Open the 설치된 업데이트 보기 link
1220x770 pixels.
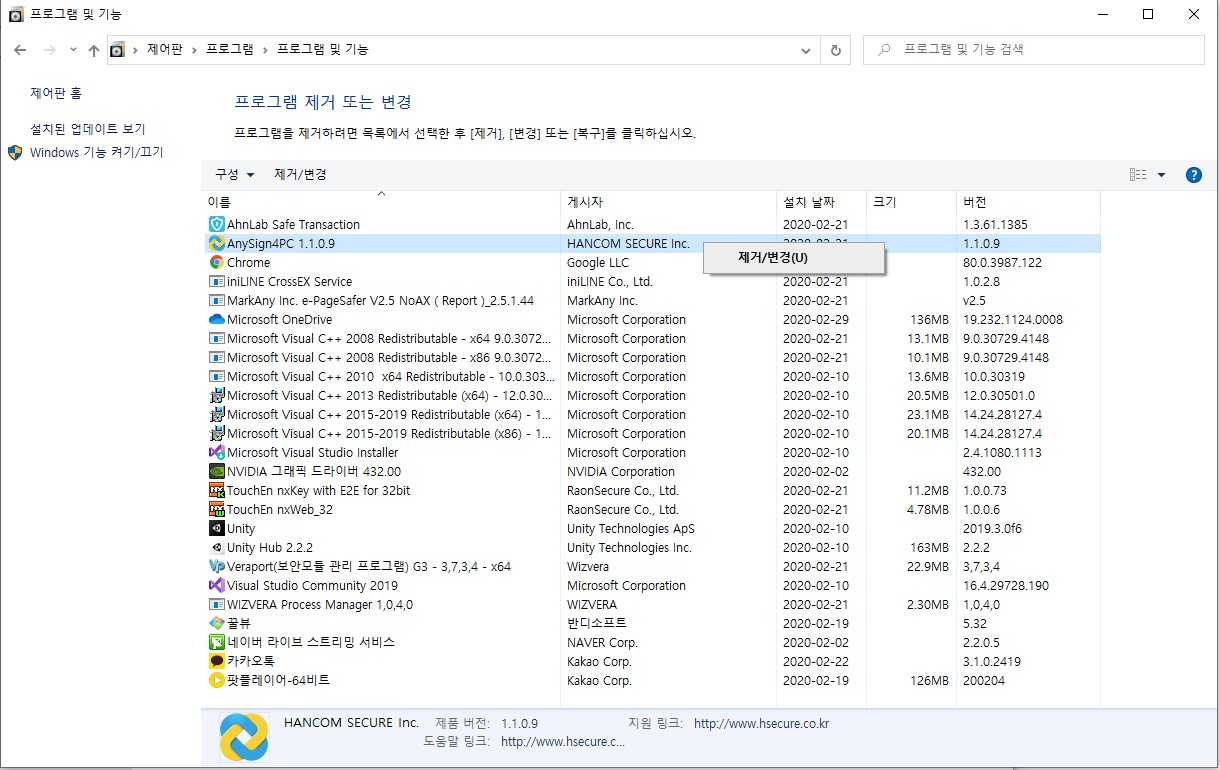coord(88,130)
